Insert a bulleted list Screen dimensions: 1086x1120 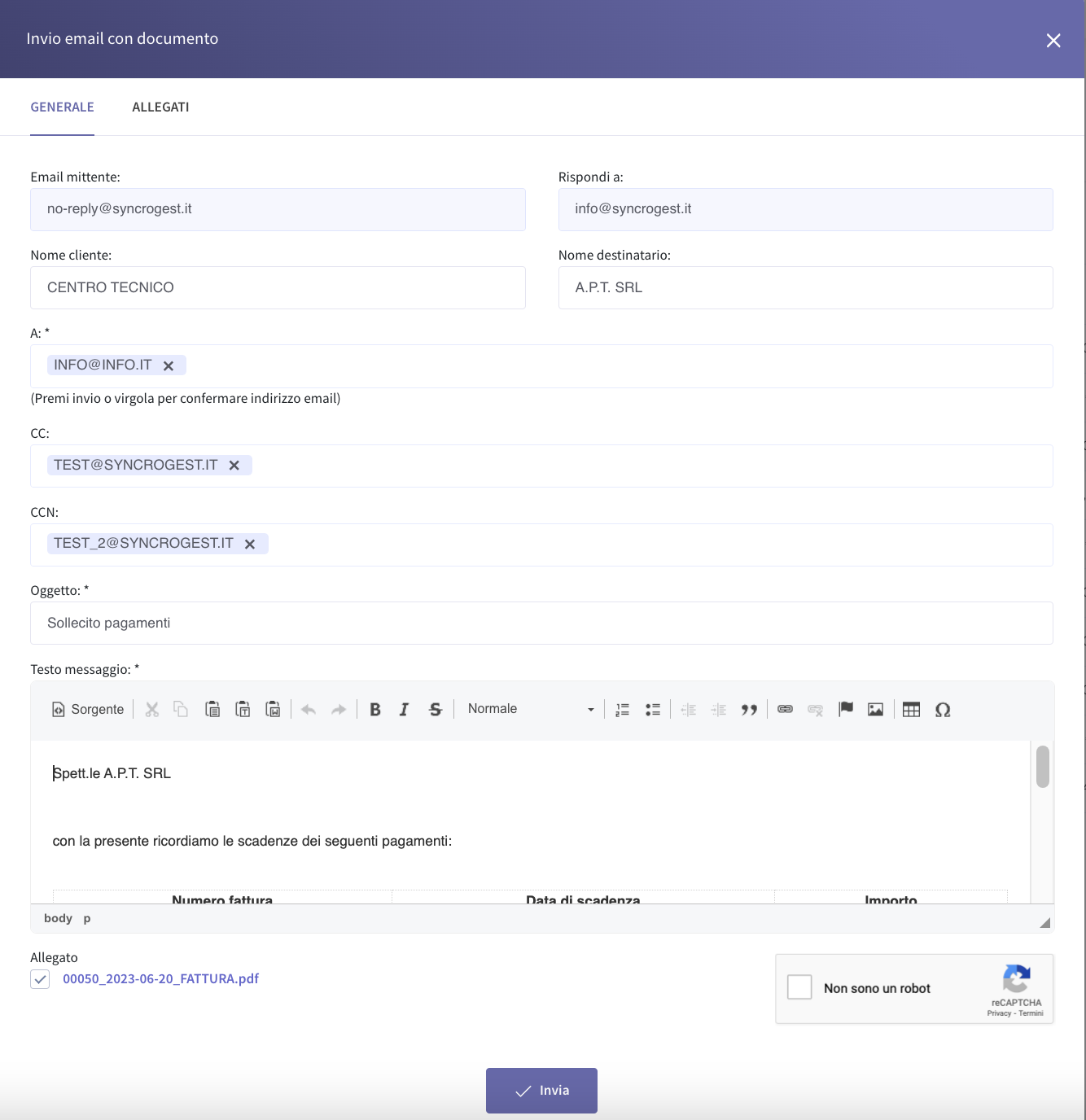(x=653, y=710)
